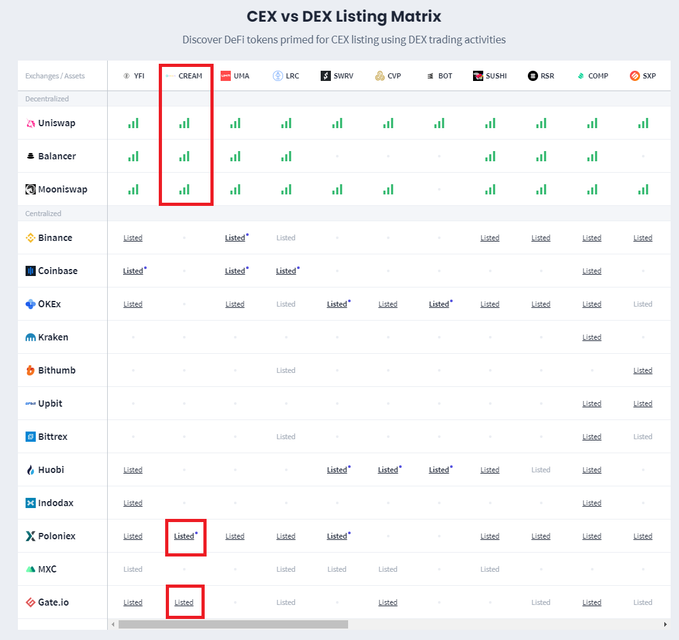The width and height of the screenshot is (679, 640).
Task: Click the Kraken logo icon
Action: [x=30, y=337]
